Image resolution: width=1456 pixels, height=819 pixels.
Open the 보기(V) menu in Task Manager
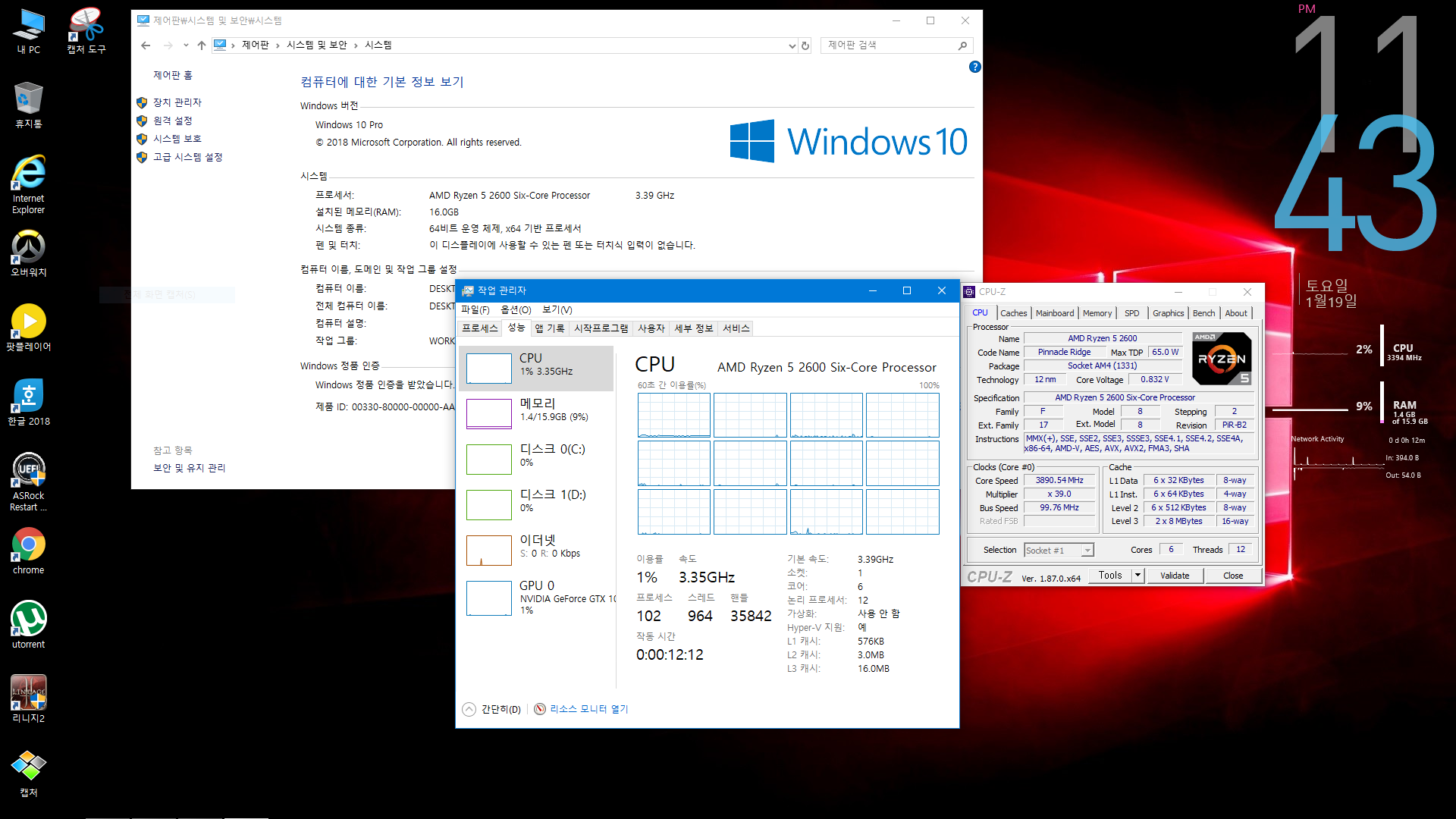pos(557,309)
